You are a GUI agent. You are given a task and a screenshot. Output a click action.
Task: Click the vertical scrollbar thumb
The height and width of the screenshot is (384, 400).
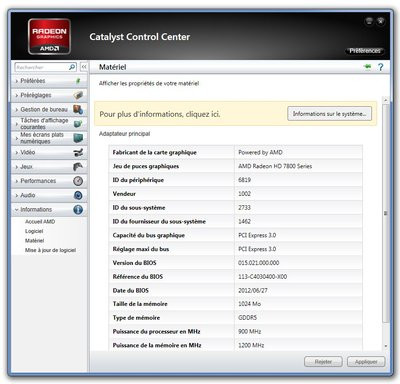click(x=386, y=213)
